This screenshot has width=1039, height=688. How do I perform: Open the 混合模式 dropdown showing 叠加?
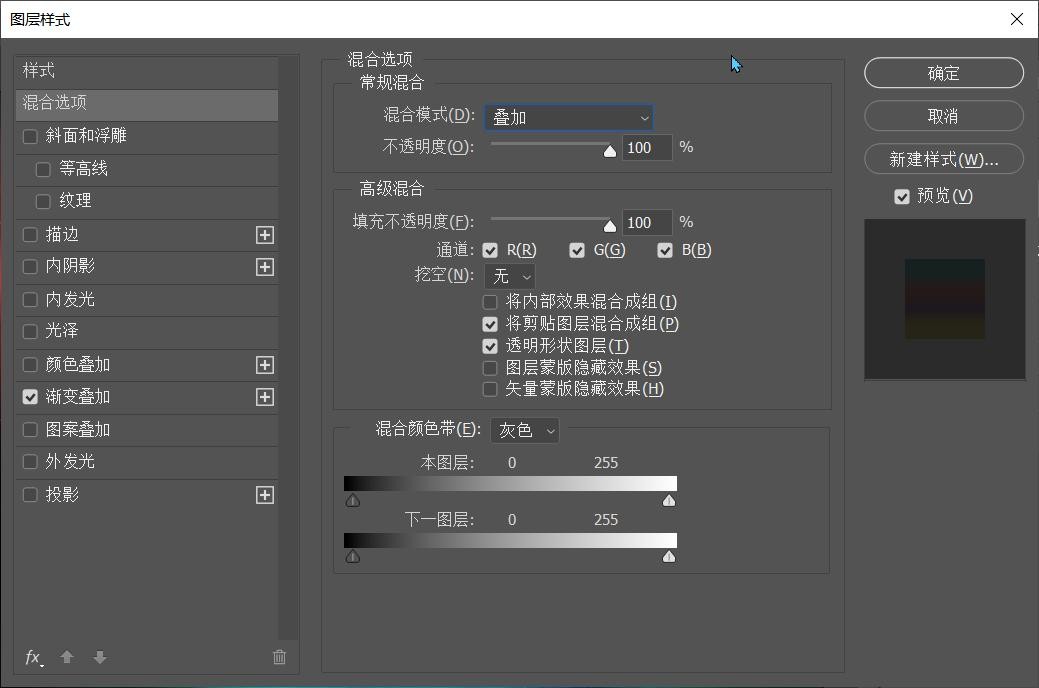[x=568, y=117]
